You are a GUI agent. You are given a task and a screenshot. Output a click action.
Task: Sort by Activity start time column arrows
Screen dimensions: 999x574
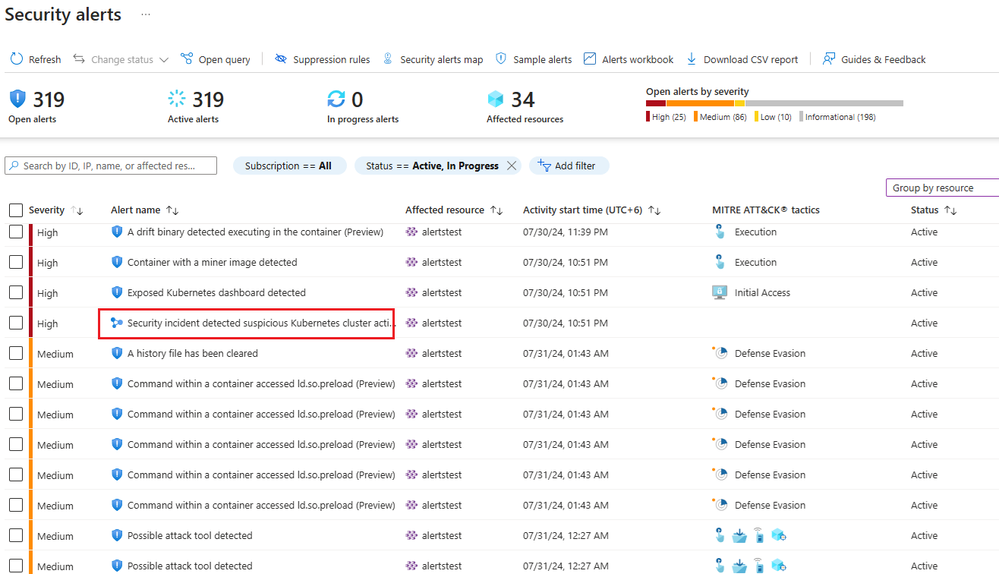[x=654, y=210]
